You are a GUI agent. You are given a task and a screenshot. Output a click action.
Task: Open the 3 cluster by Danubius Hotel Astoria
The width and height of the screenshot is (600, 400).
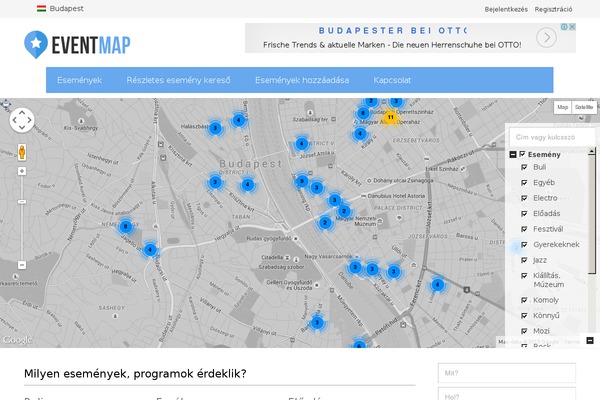(334, 200)
